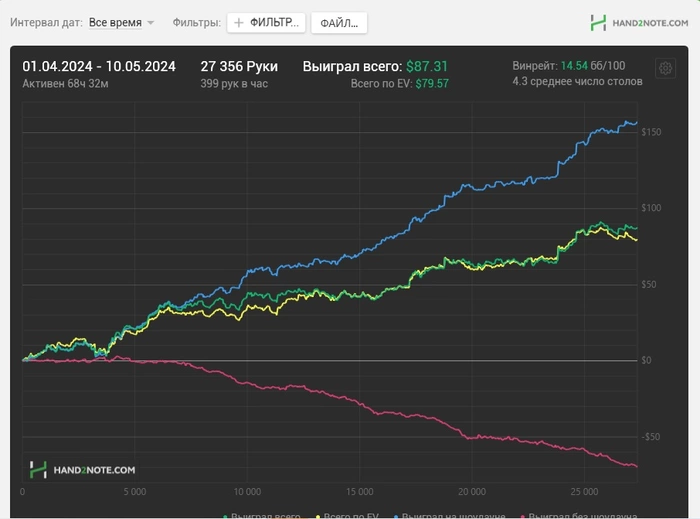
Task: Toggle 'Выиграл на шоудауне' legend entry
Action: 449,515
